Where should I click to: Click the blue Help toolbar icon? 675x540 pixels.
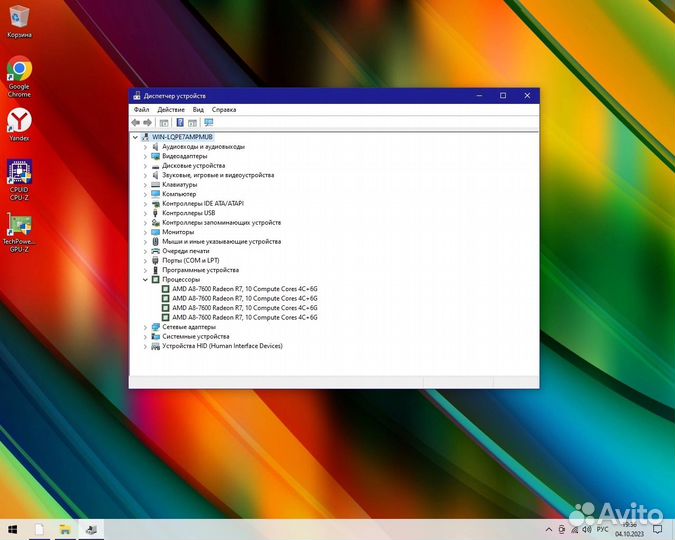click(180, 123)
